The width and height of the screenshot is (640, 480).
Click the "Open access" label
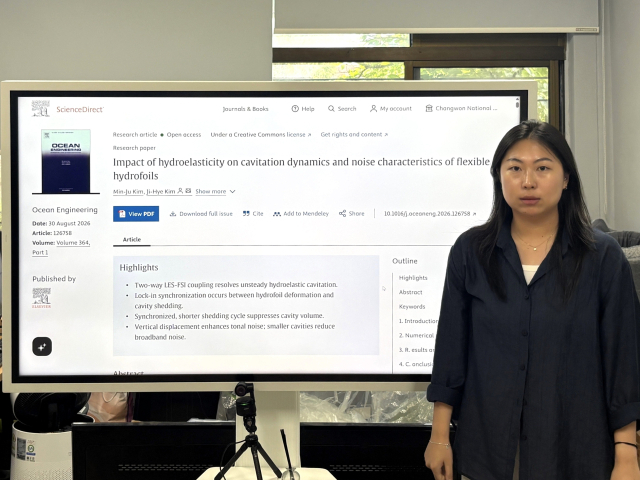point(184,134)
